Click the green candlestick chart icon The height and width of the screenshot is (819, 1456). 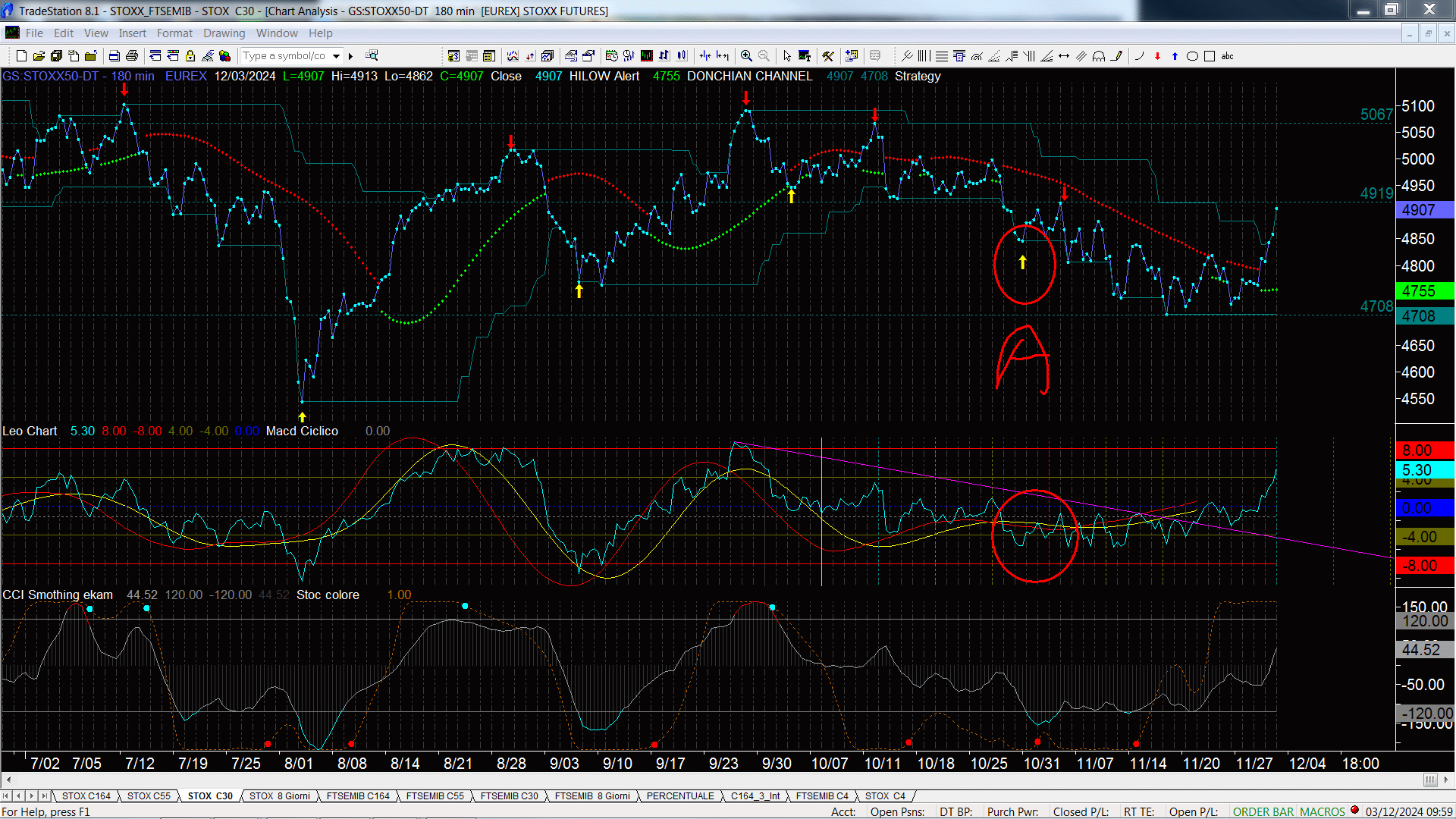click(x=646, y=56)
